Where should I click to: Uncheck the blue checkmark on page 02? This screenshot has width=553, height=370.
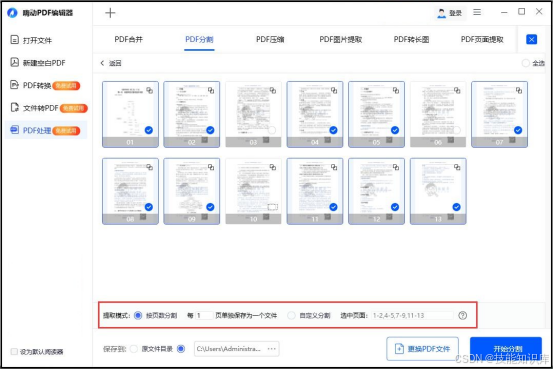210,130
